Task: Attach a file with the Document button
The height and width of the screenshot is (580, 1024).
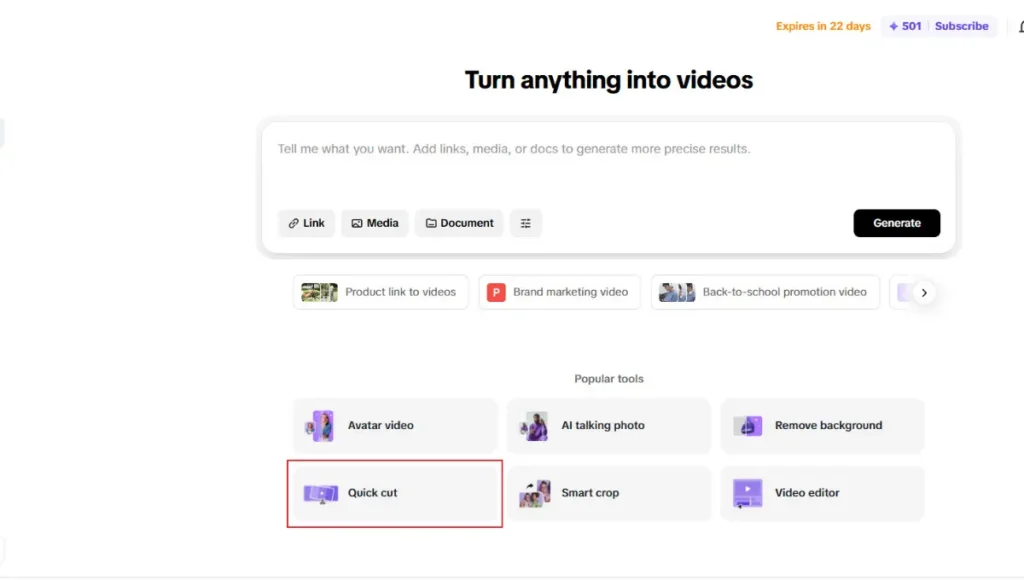Action: pos(460,223)
